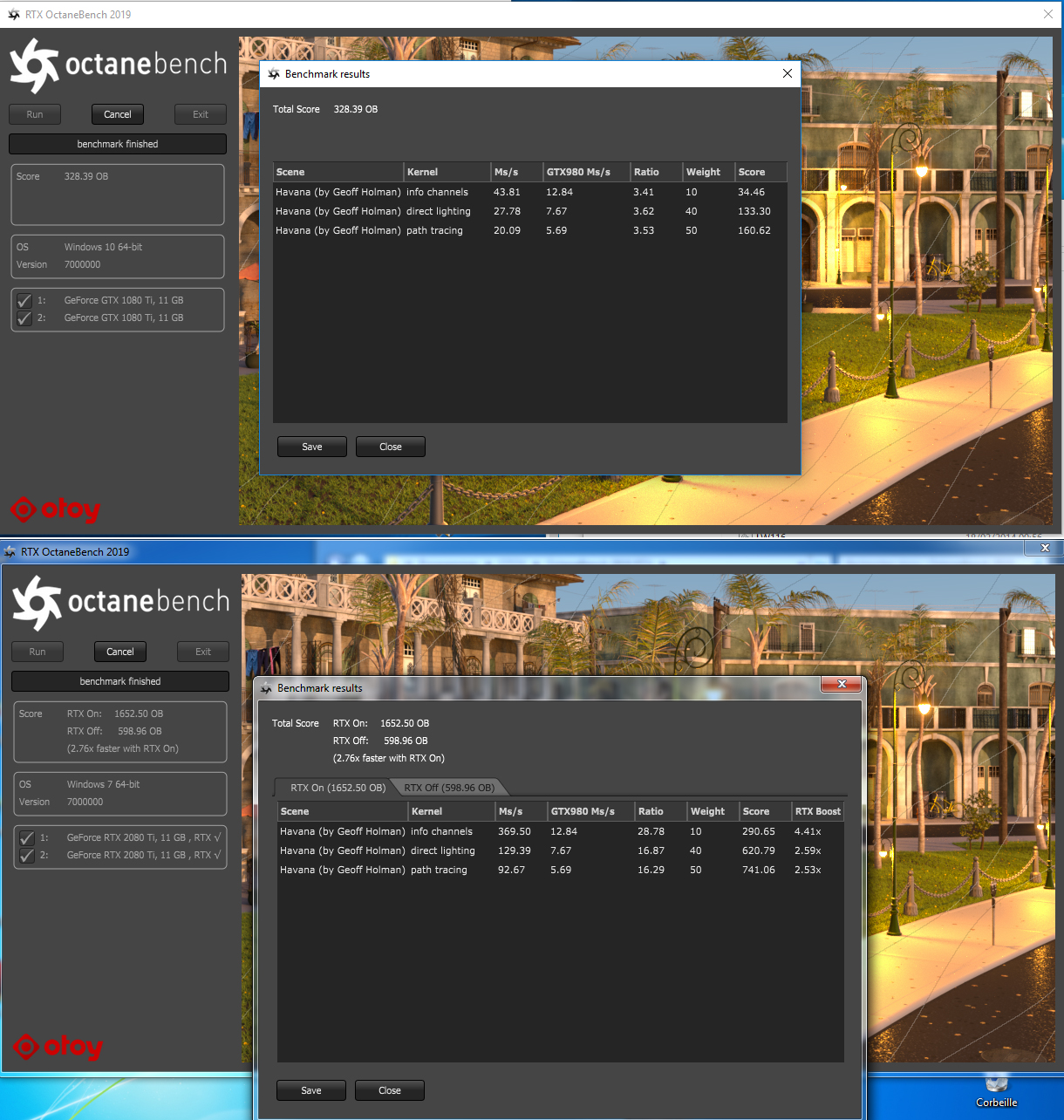Click benchmark finished status in bottom window

[x=120, y=681]
